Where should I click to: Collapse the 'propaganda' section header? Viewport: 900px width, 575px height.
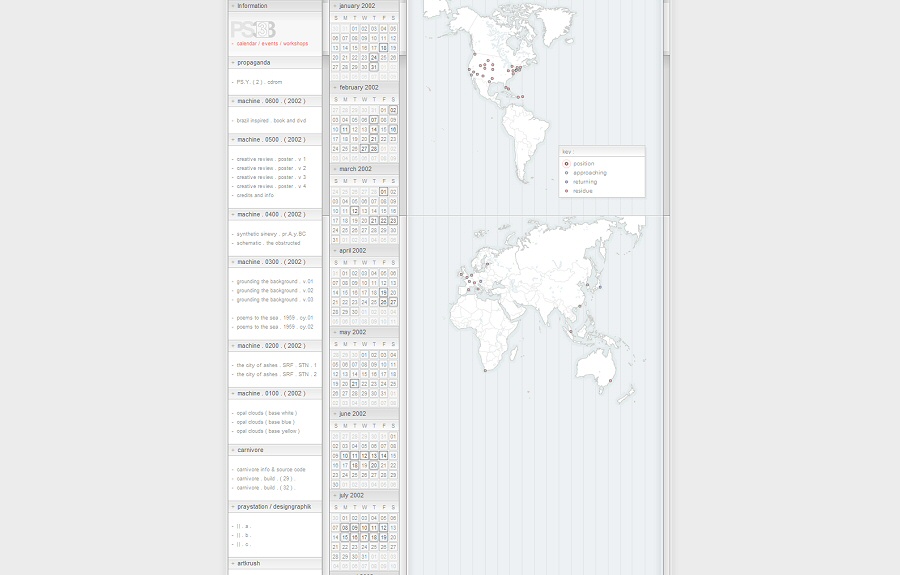tap(233, 62)
